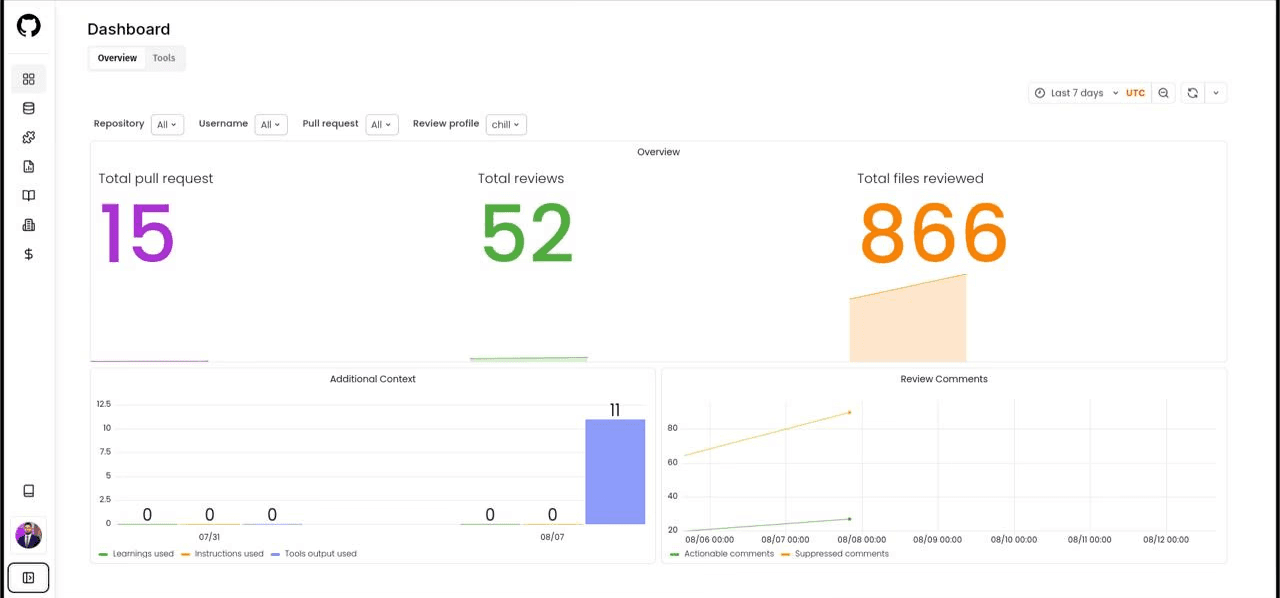The width and height of the screenshot is (1280, 598).
Task: Click the zoom-out magnifier icon in the toolbar
Action: (x=1163, y=92)
